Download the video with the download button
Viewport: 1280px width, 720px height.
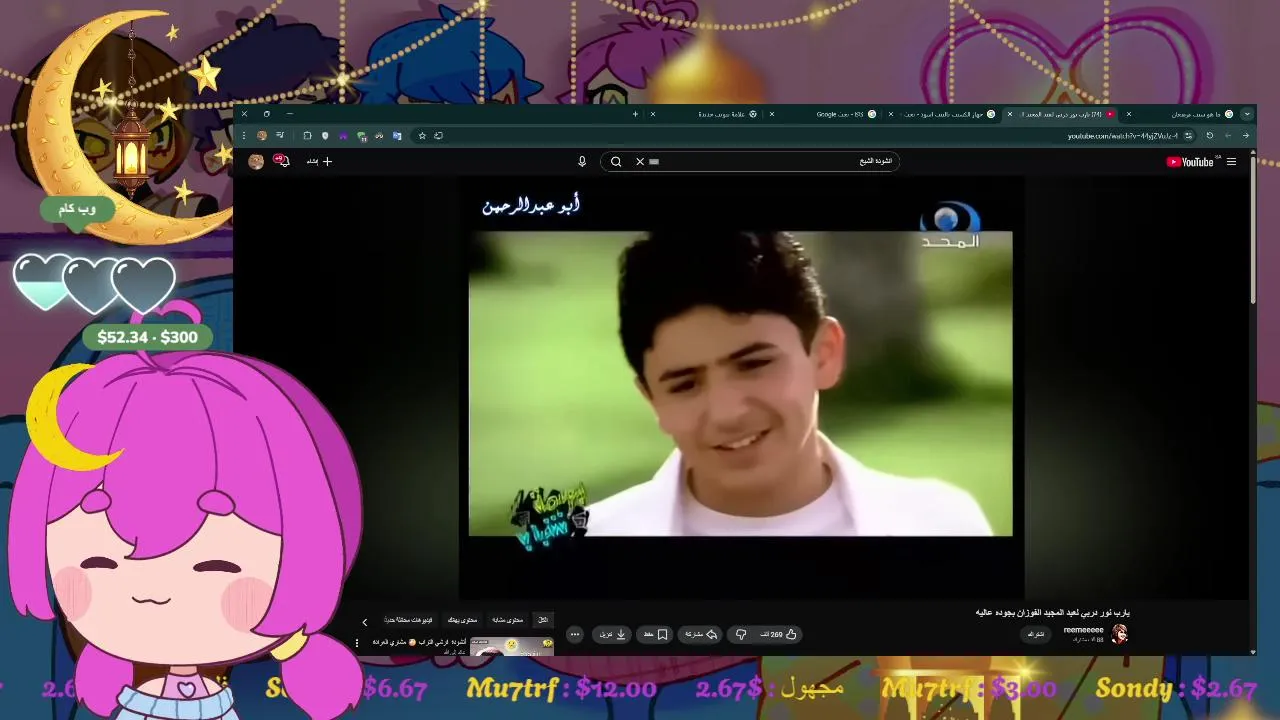coord(613,634)
